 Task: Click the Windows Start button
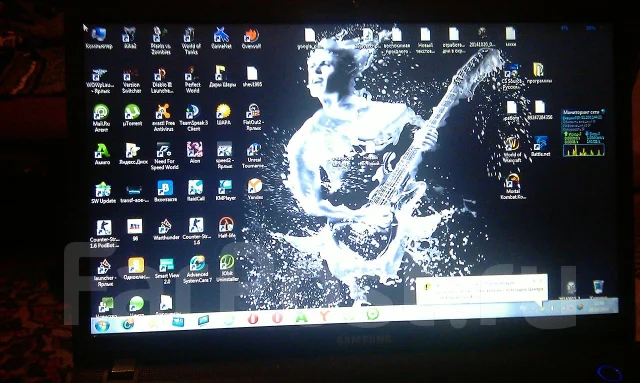pos(102,326)
